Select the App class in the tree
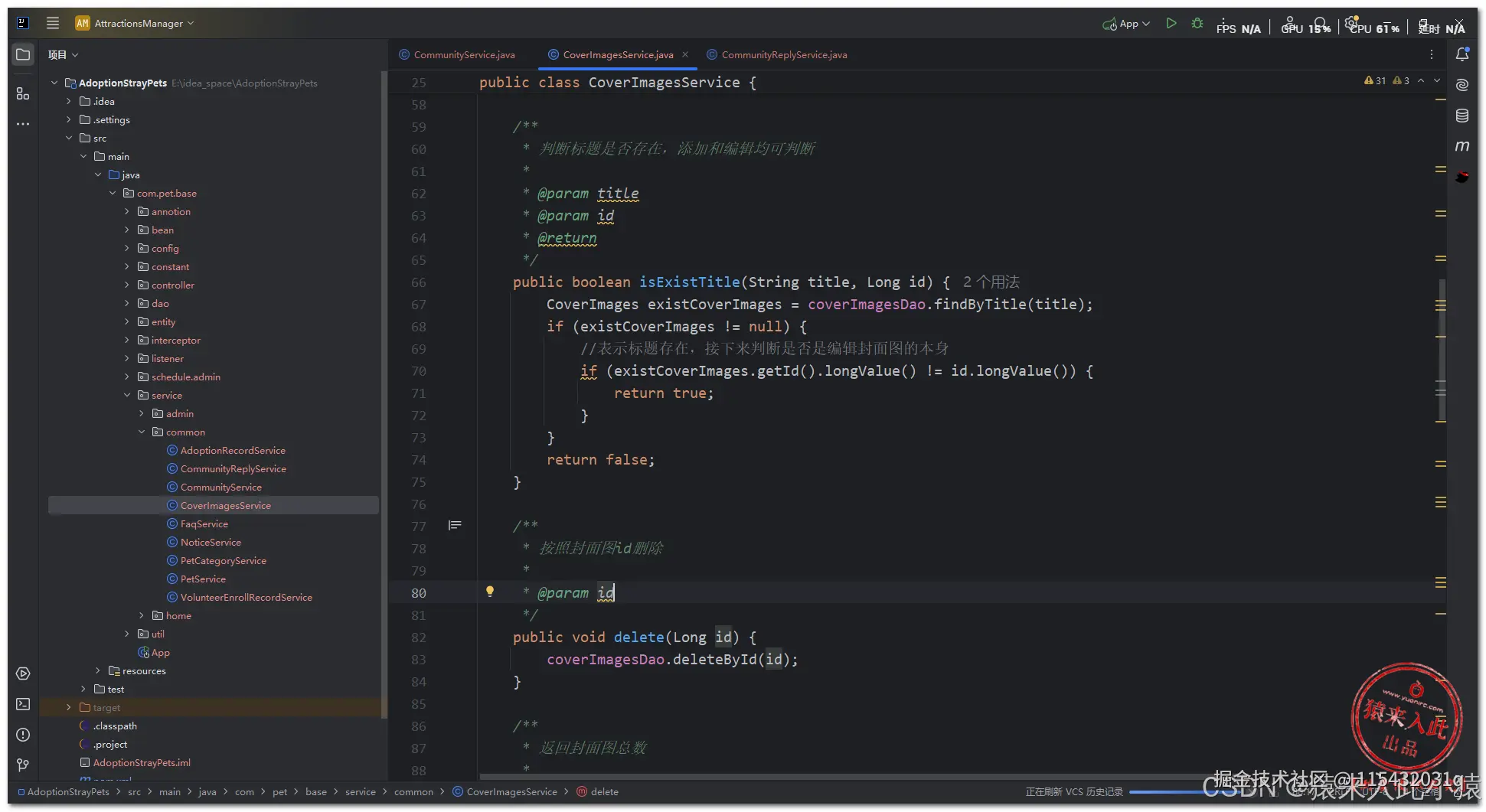Image resolution: width=1486 pixels, height=812 pixels. 154,652
